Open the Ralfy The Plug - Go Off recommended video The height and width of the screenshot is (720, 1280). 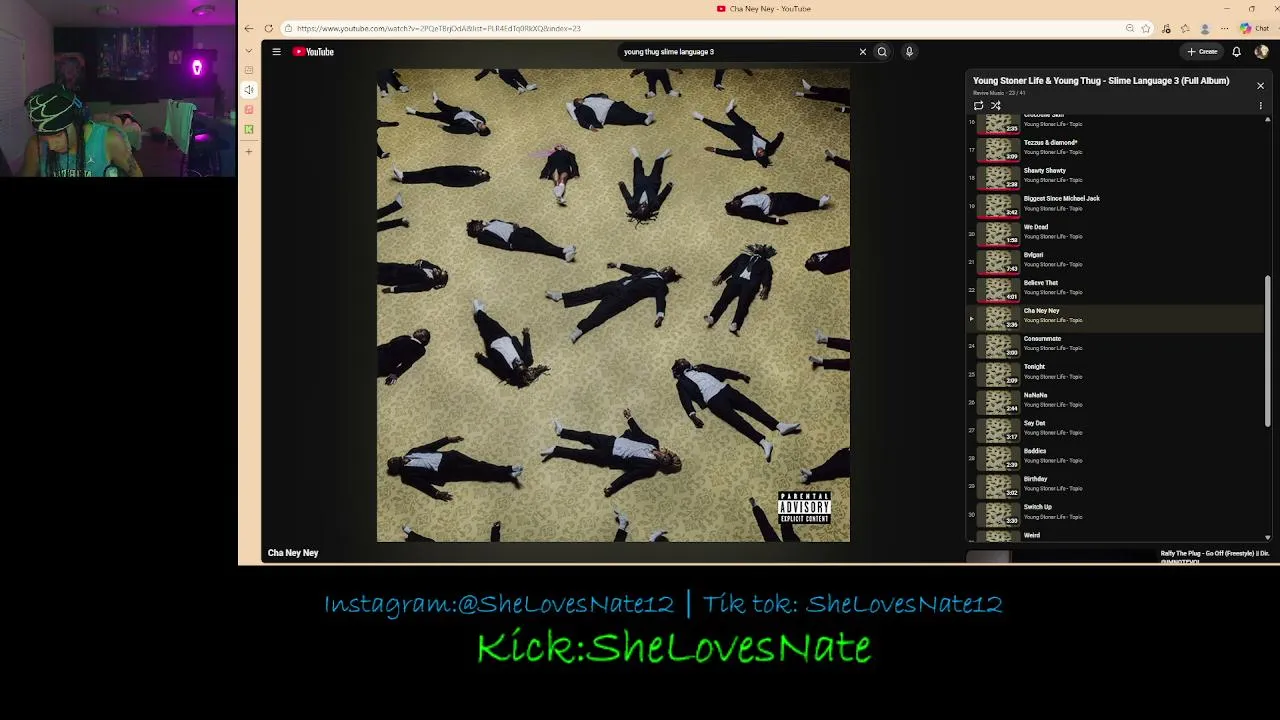(1215, 555)
